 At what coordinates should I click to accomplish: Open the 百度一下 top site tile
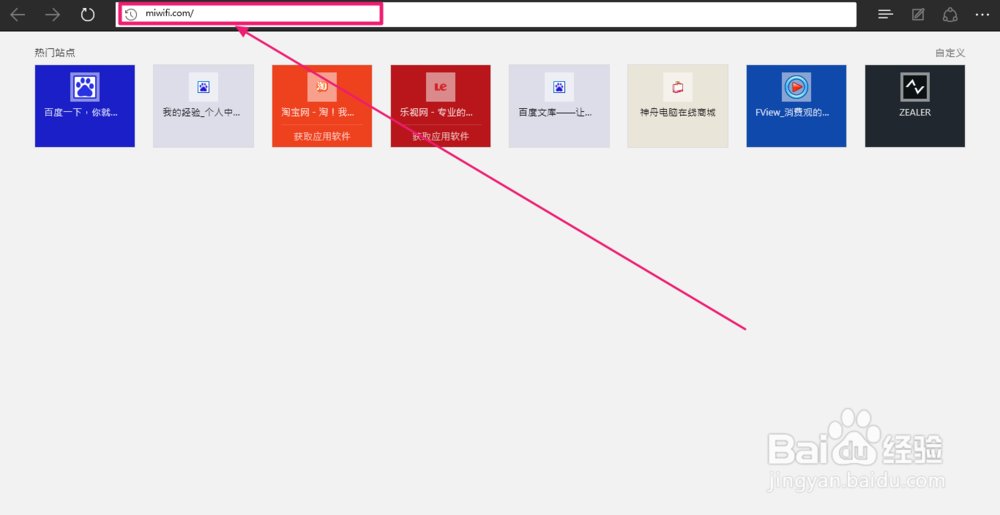(85, 106)
